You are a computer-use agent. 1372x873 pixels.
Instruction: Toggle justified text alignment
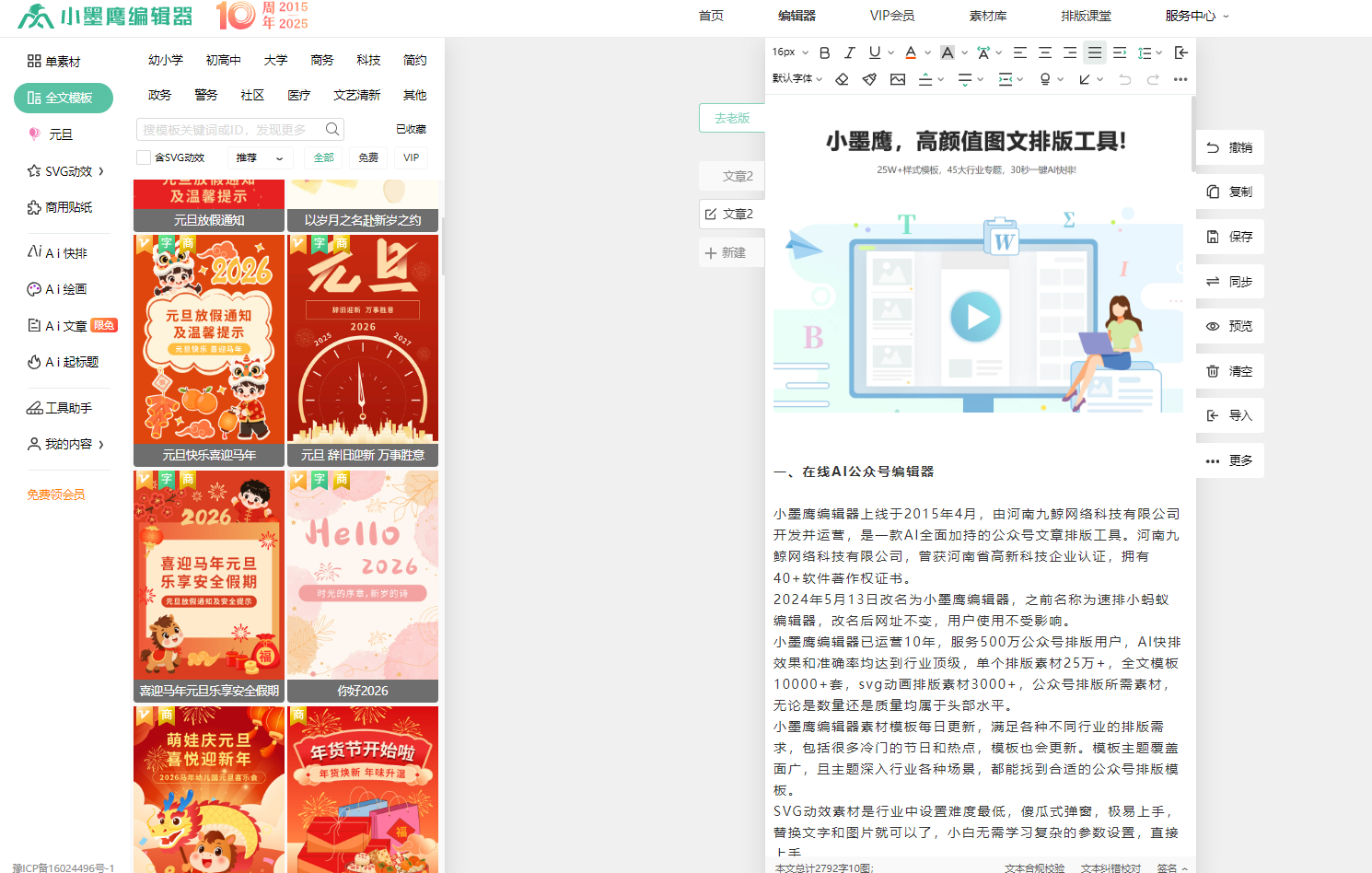pyautogui.click(x=1095, y=52)
